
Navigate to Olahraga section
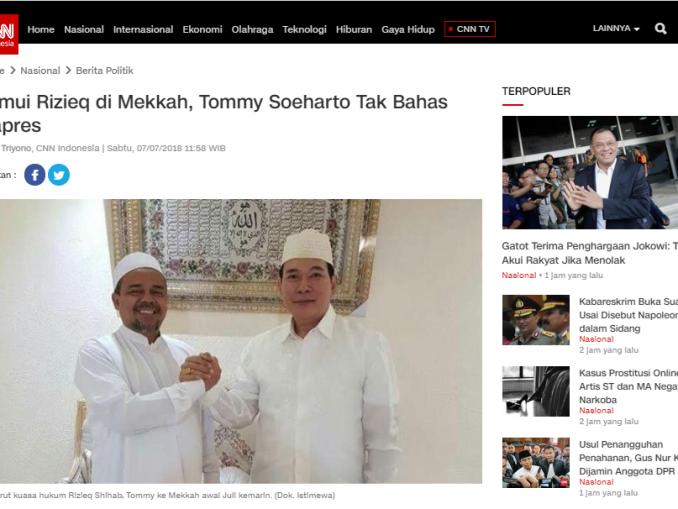[x=252, y=29]
